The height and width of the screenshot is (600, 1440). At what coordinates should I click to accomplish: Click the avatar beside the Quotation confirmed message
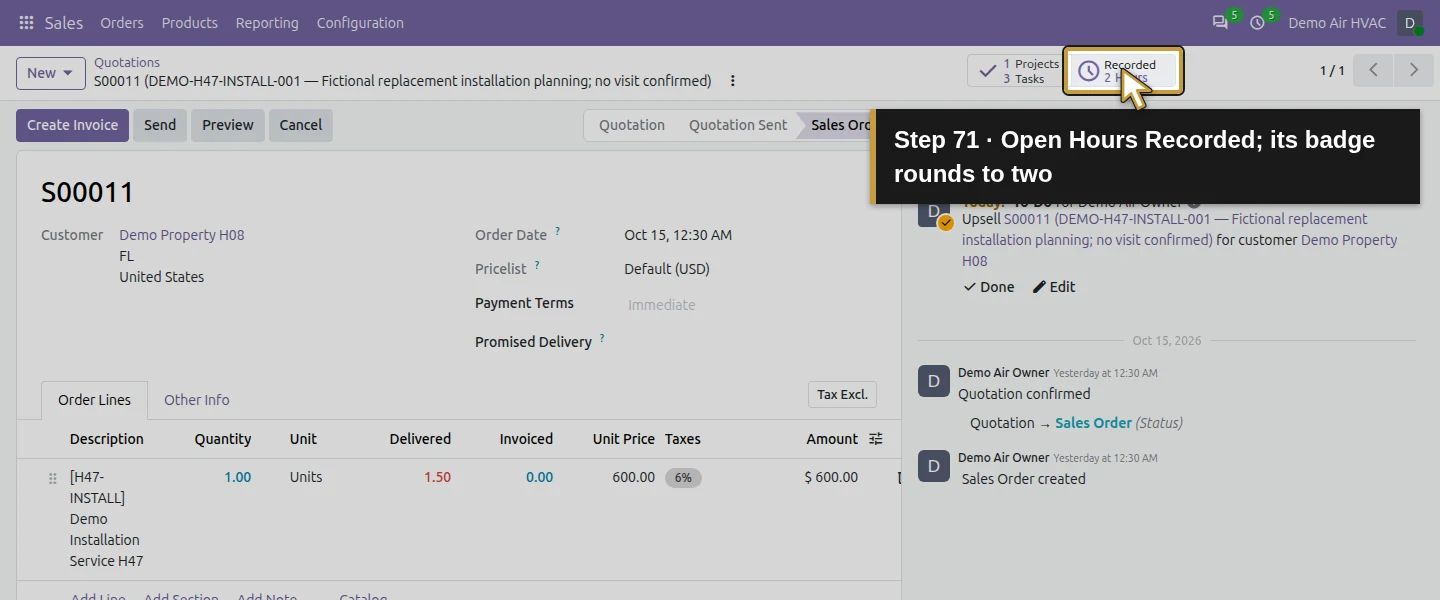(934, 382)
